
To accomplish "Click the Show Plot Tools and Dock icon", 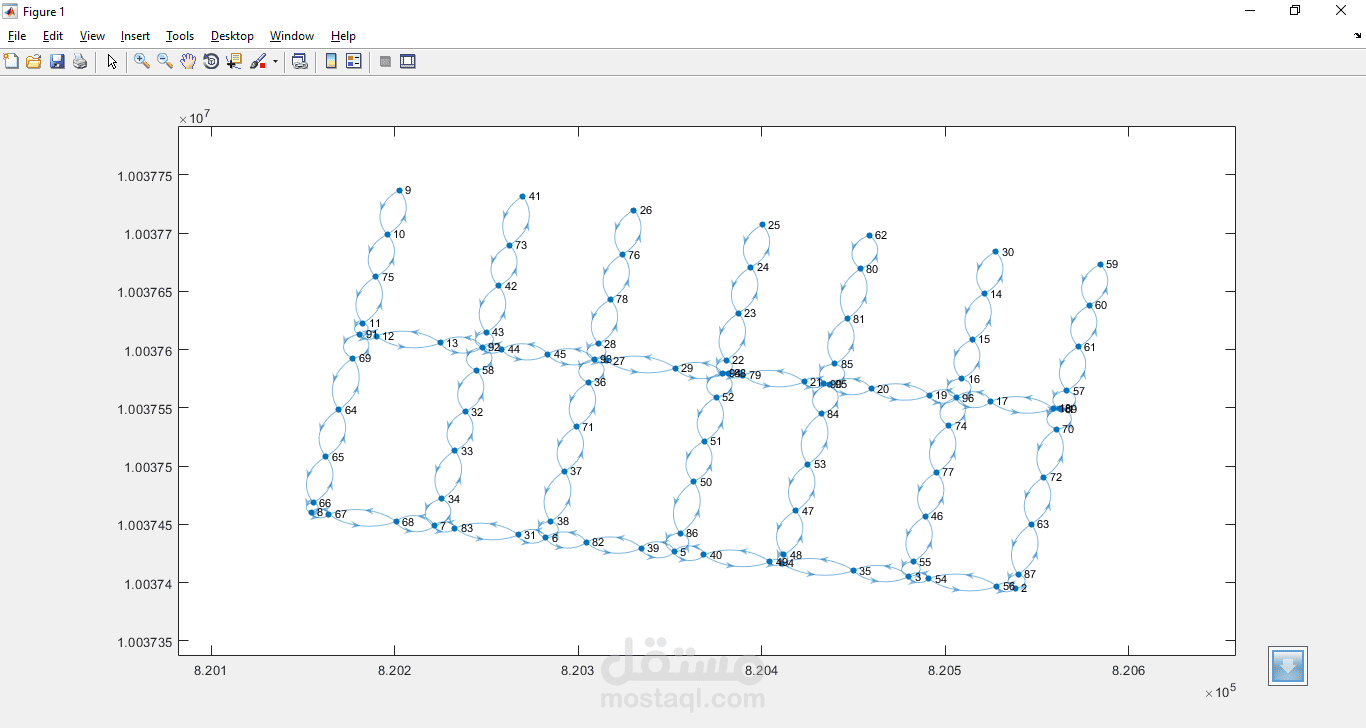I will click(x=408, y=61).
